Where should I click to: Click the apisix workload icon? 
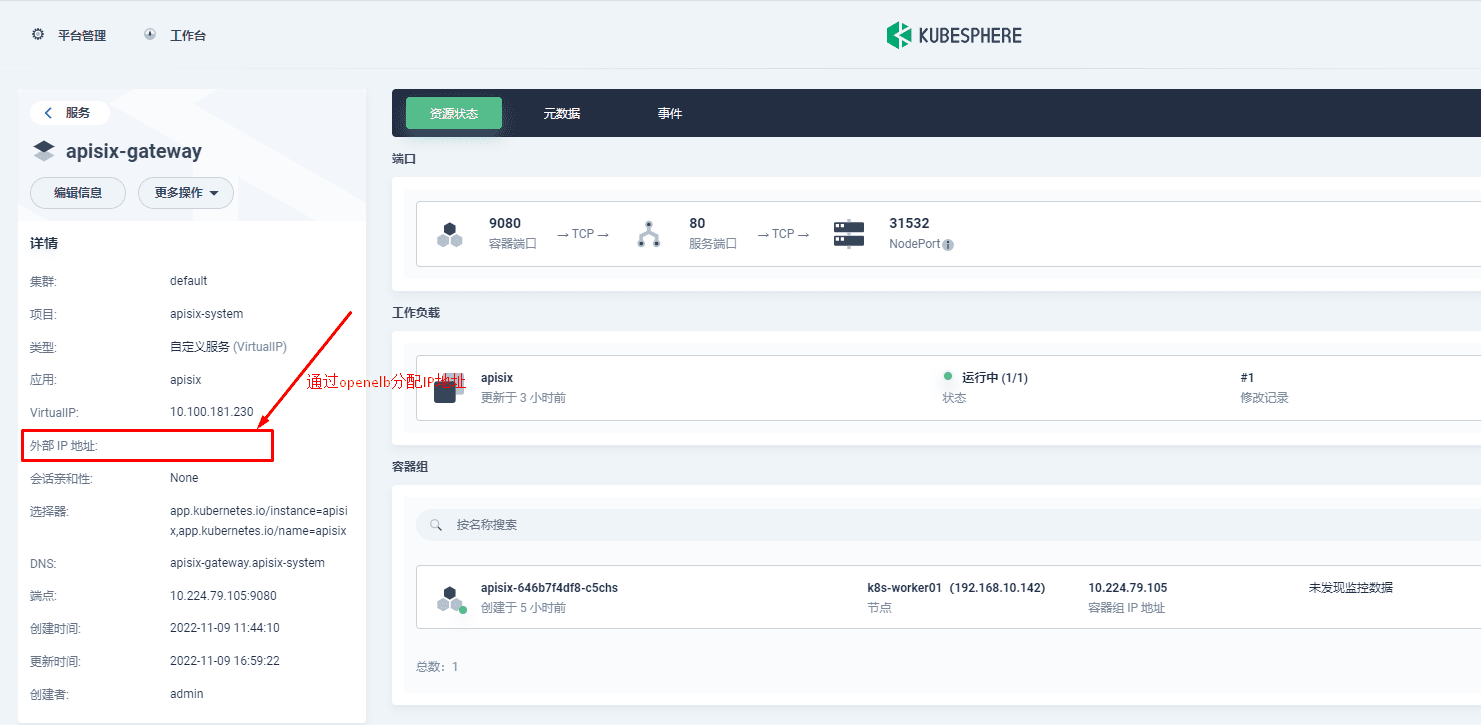[x=447, y=388]
